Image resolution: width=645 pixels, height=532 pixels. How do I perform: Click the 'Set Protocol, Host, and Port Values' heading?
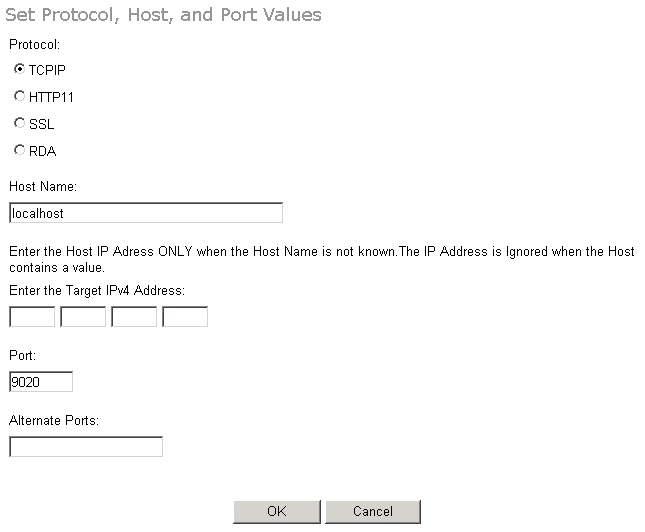point(165,15)
